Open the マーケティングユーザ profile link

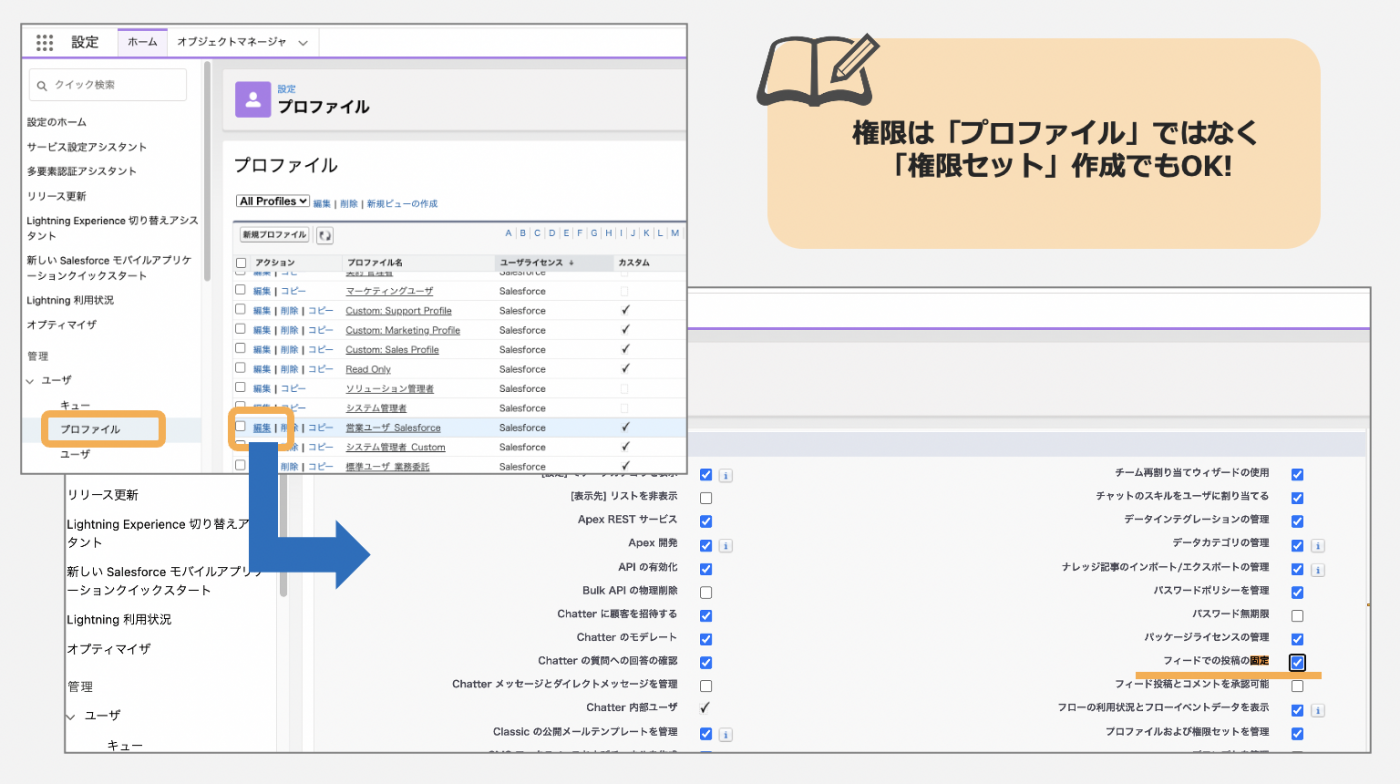[389, 291]
